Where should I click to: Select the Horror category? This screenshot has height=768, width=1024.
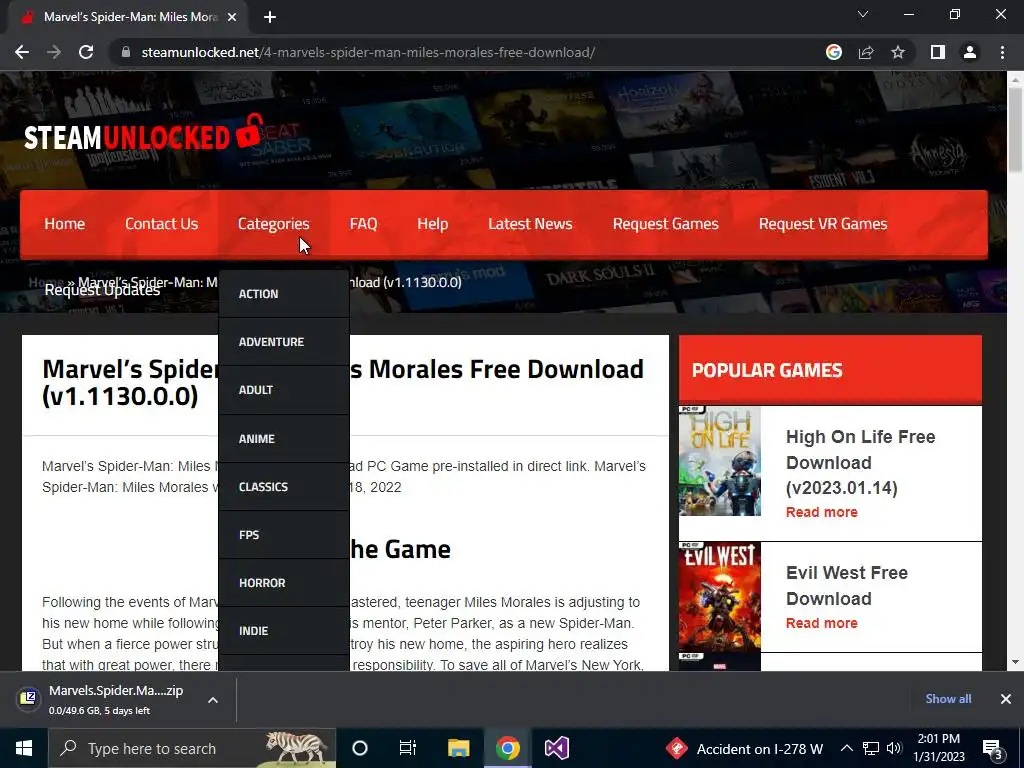(284, 583)
